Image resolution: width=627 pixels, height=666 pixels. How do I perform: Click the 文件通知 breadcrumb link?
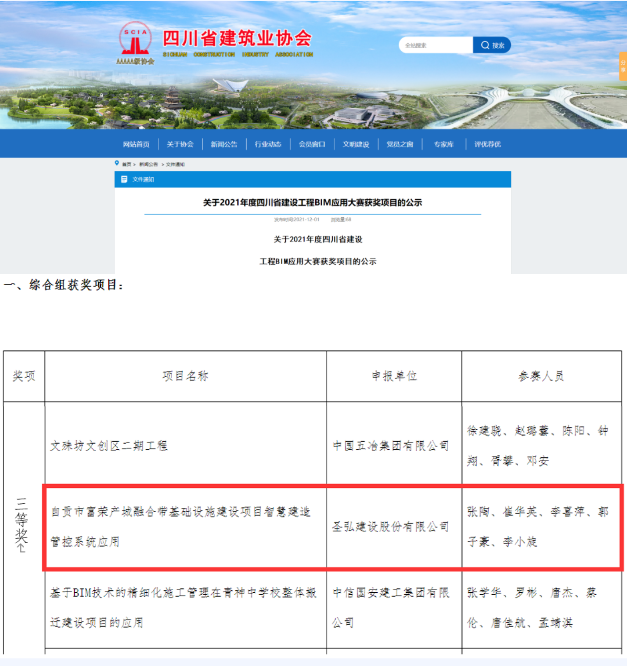(x=175, y=163)
